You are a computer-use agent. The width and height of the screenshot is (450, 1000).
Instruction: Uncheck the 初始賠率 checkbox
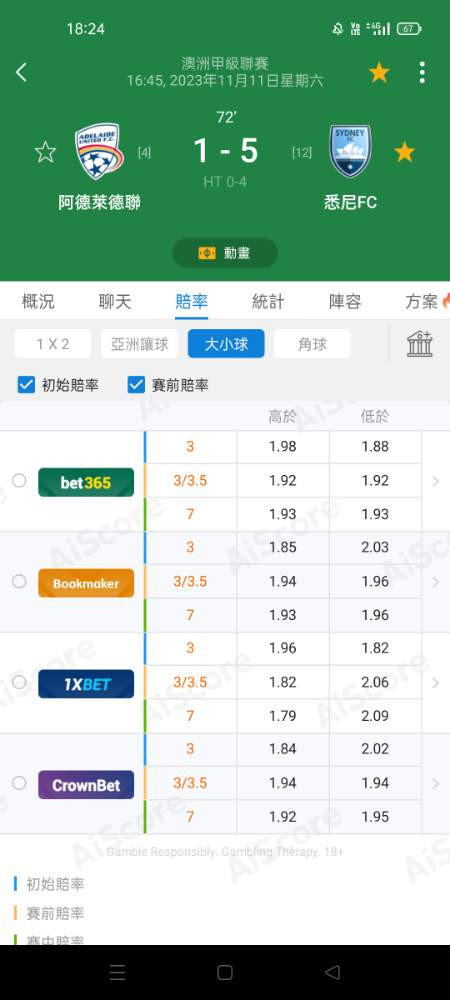coord(26,385)
